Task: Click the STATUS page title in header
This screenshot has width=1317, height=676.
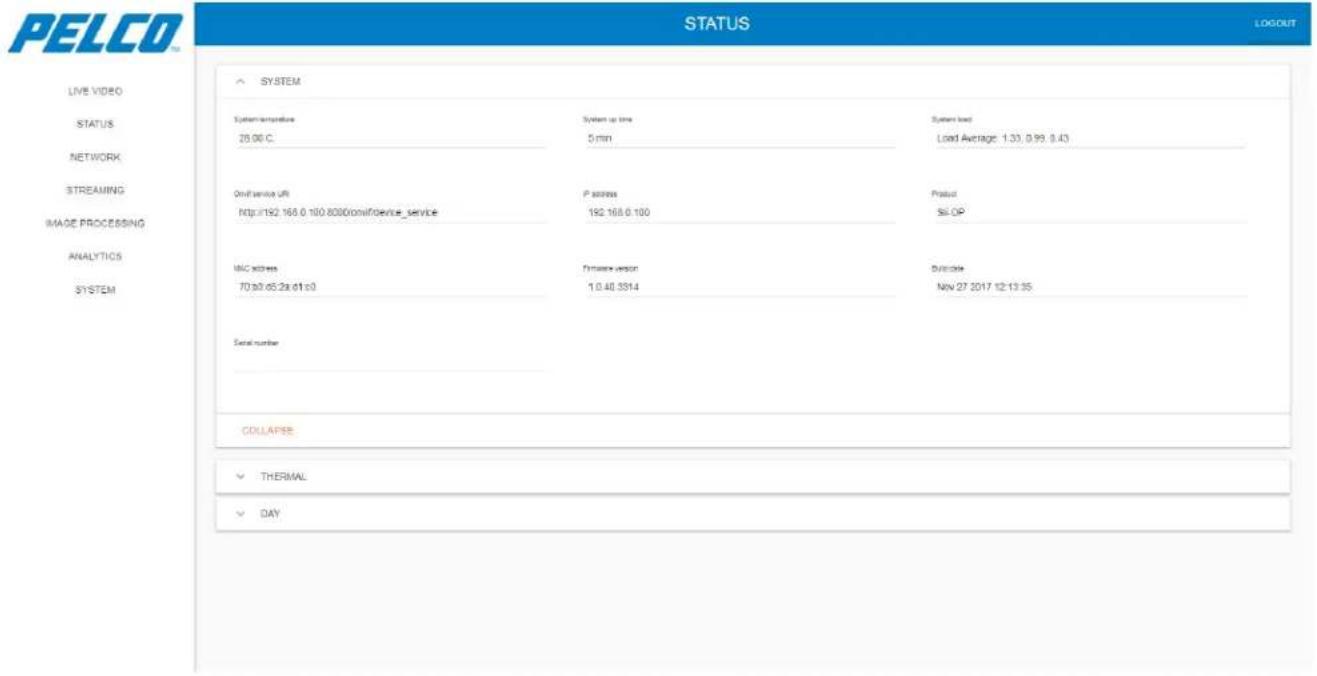Action: (717, 23)
